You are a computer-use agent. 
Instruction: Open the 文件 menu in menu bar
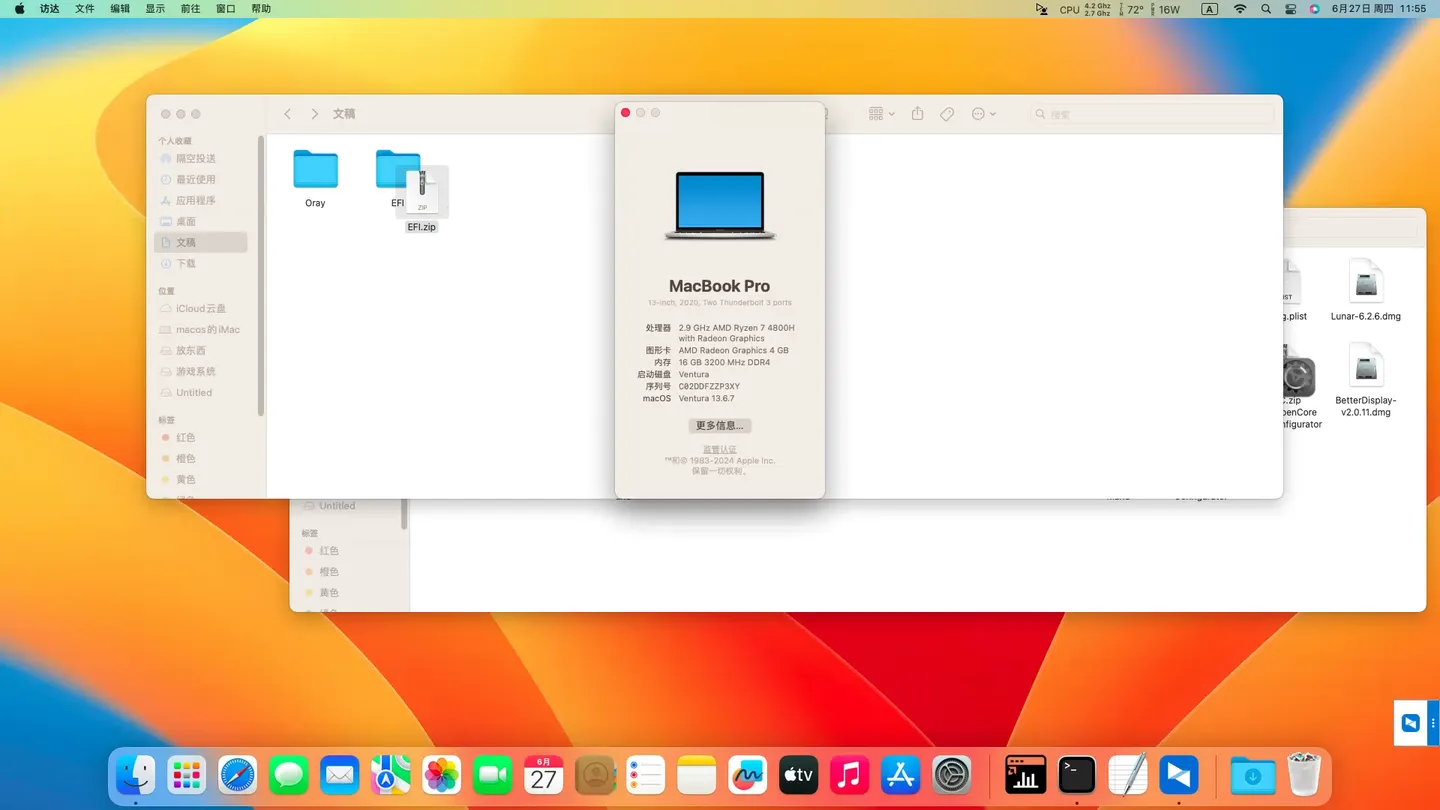[x=85, y=9]
